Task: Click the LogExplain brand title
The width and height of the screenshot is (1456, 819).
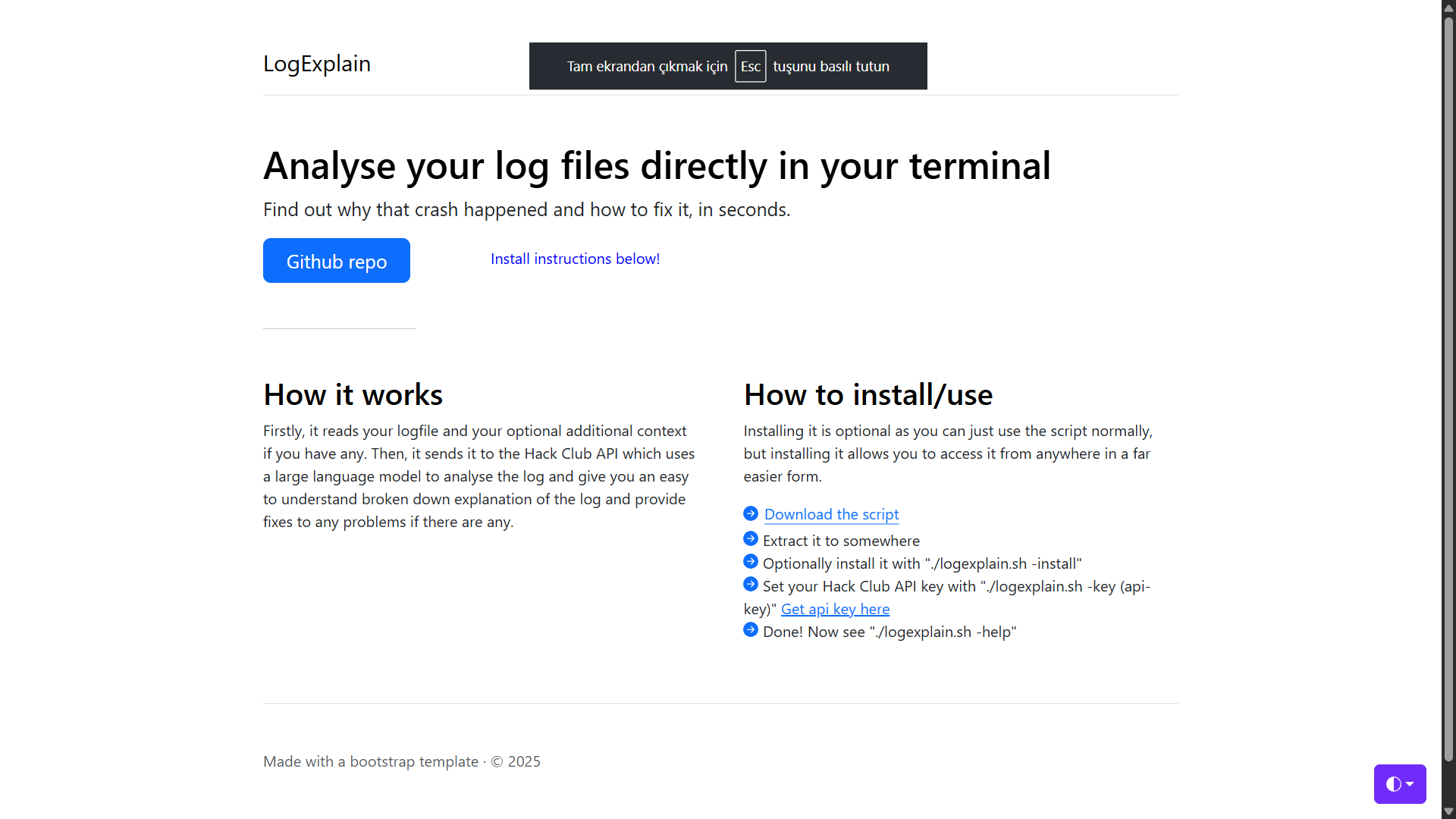Action: point(316,64)
